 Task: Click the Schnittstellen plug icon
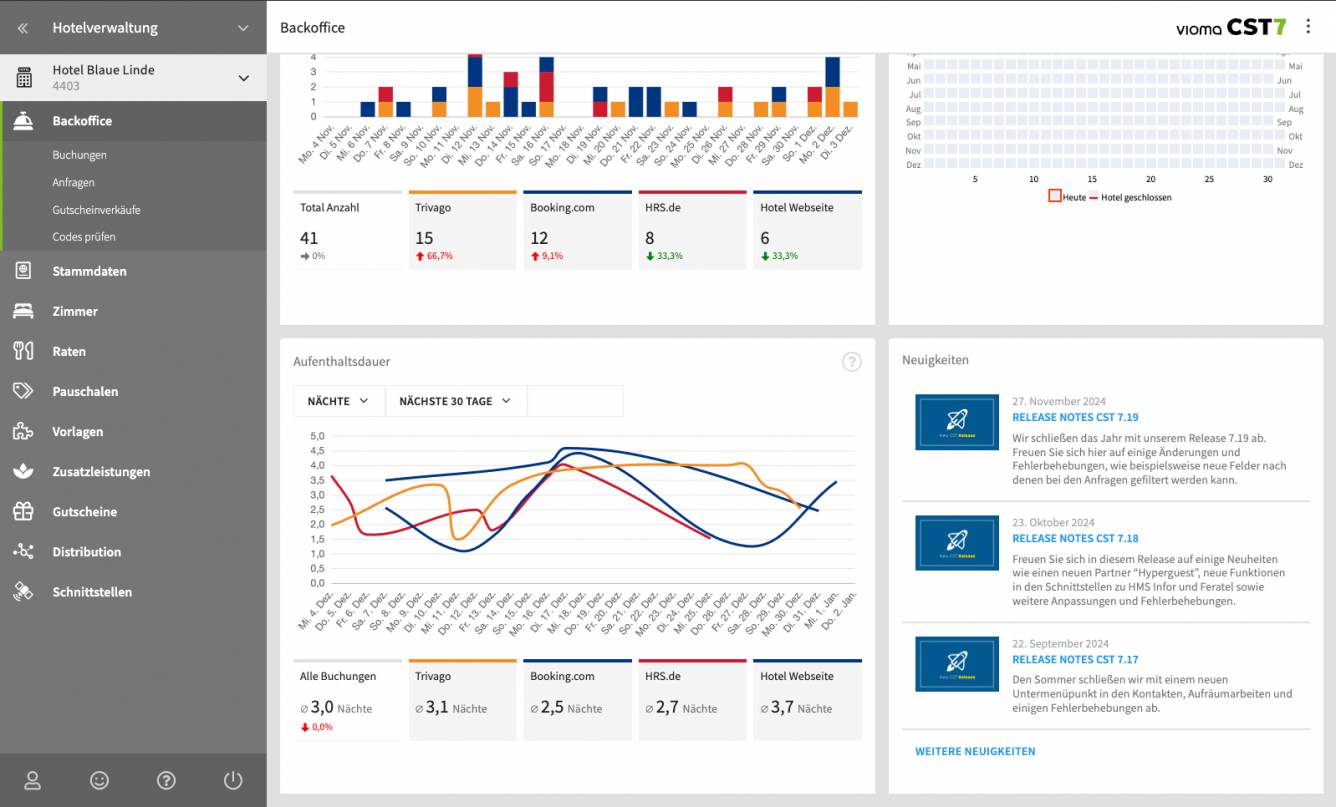23,591
